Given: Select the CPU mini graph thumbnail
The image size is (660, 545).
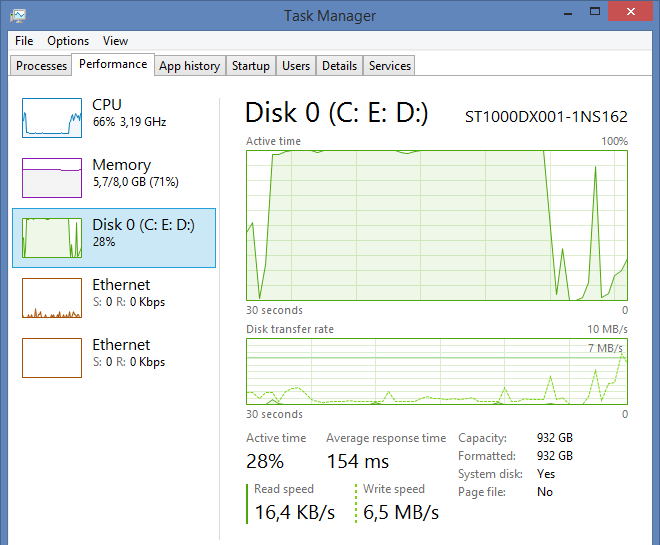Looking at the screenshot, I should (52, 118).
